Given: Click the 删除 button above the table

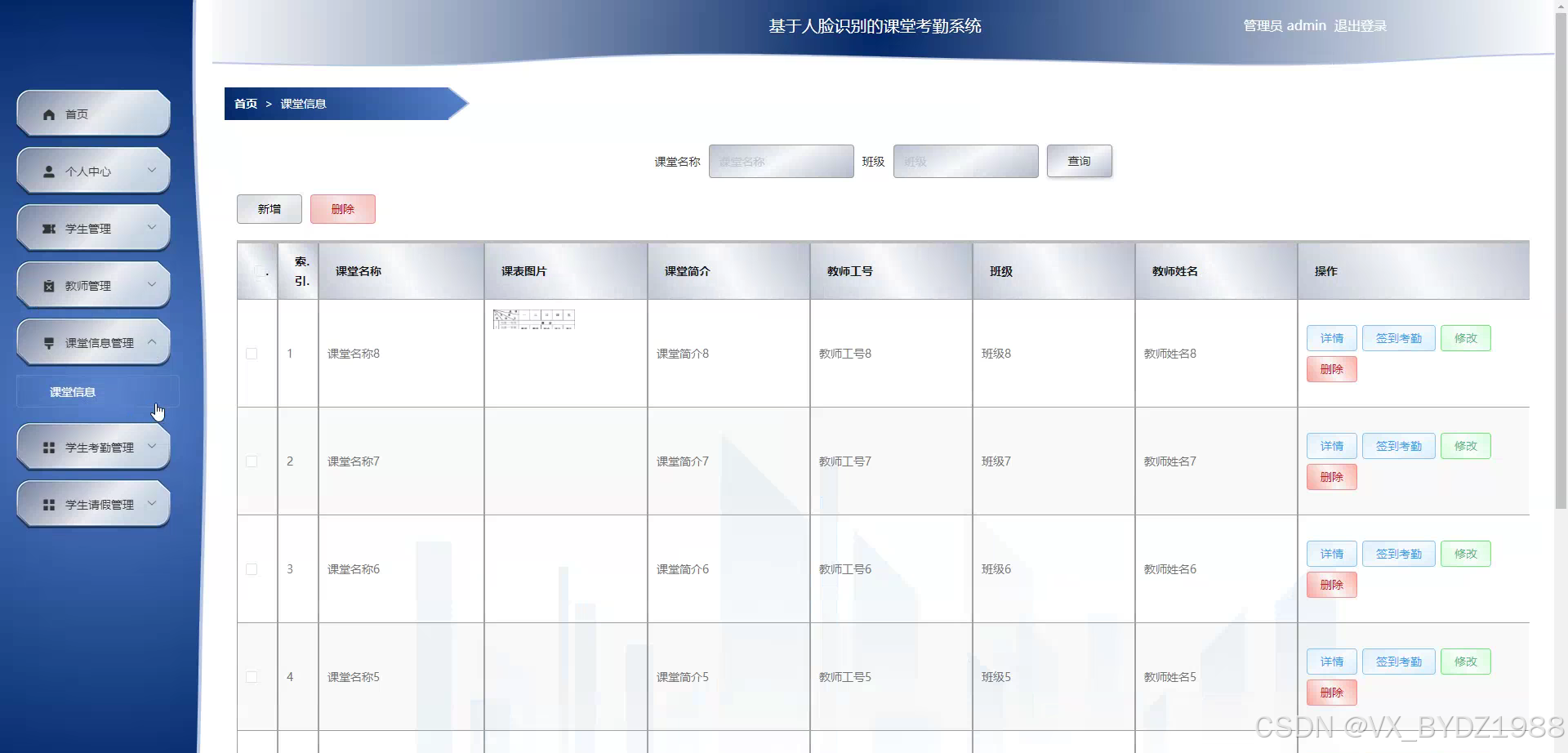Looking at the screenshot, I should (343, 209).
